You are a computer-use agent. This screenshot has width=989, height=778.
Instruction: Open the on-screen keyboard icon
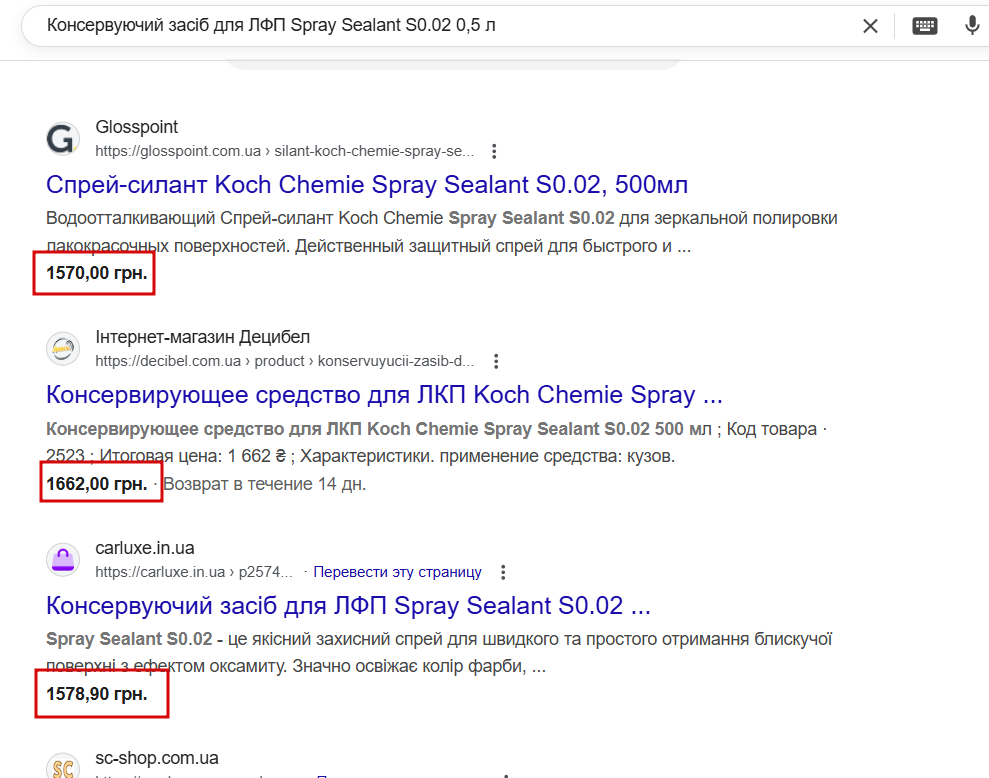[x=925, y=26]
